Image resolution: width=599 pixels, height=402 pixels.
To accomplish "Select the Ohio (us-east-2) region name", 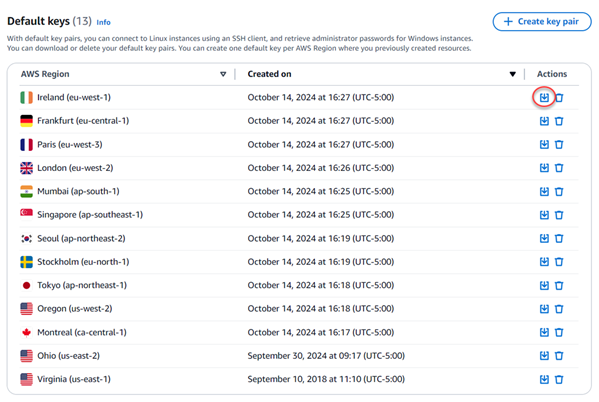I will (x=68, y=356).
